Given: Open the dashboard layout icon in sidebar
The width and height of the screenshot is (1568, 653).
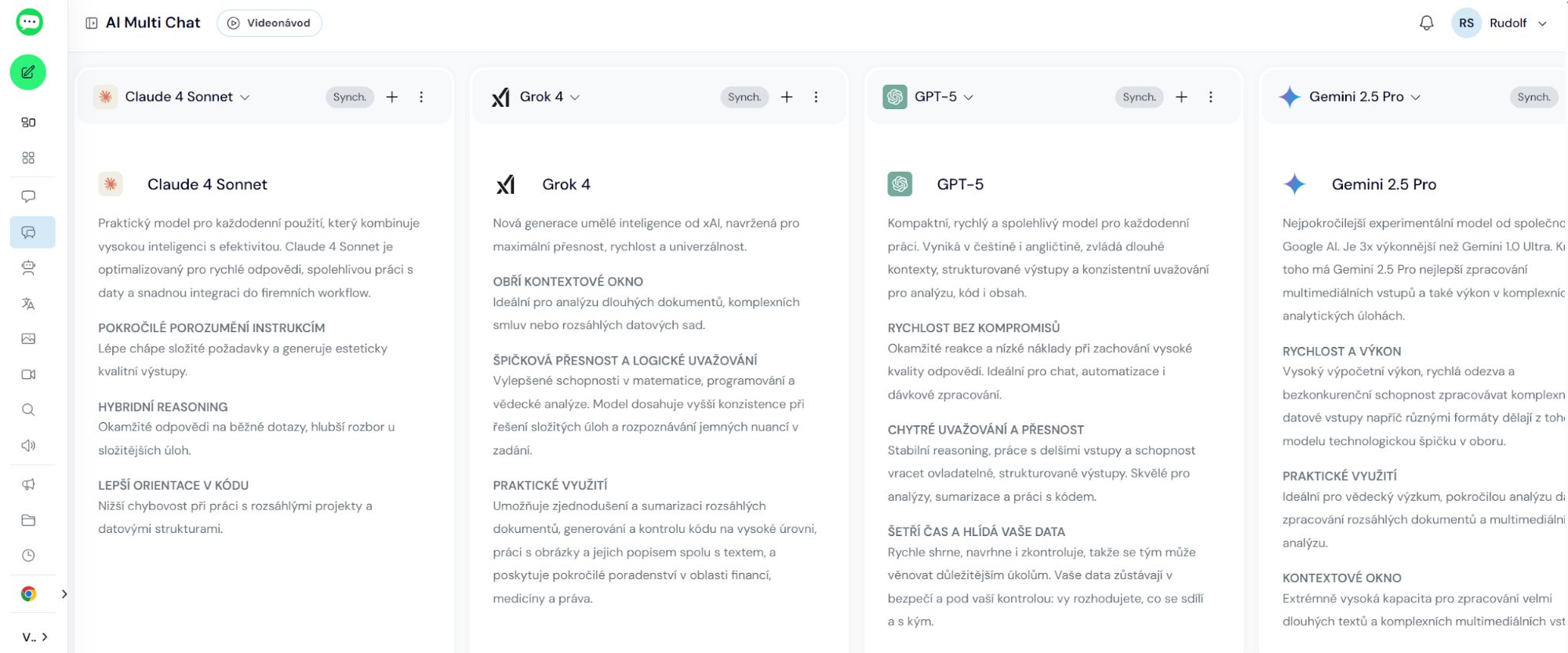Looking at the screenshot, I should [x=28, y=122].
